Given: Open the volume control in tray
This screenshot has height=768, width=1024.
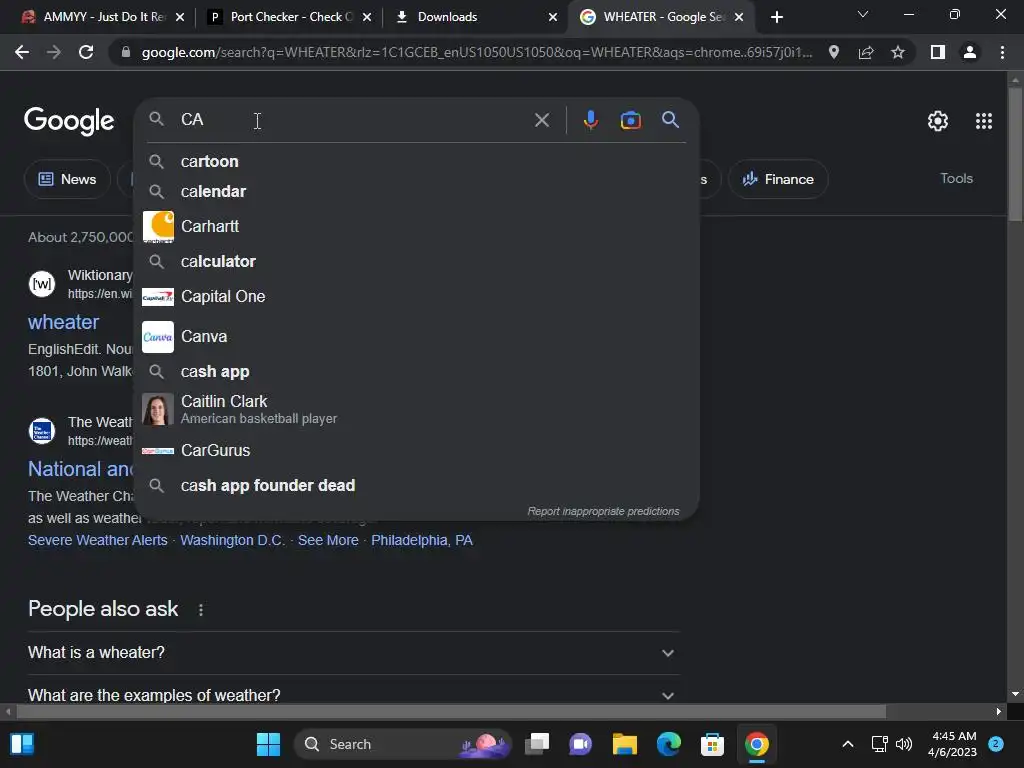Looking at the screenshot, I should pos(904,744).
